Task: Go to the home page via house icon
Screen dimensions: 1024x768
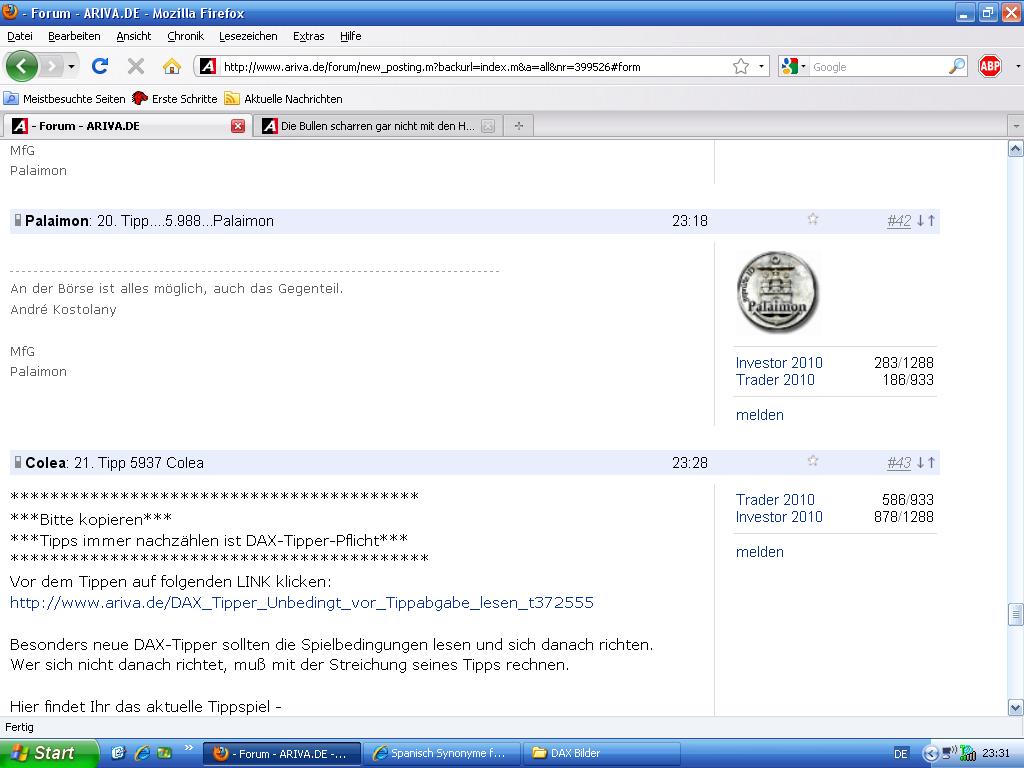Action: (172, 66)
